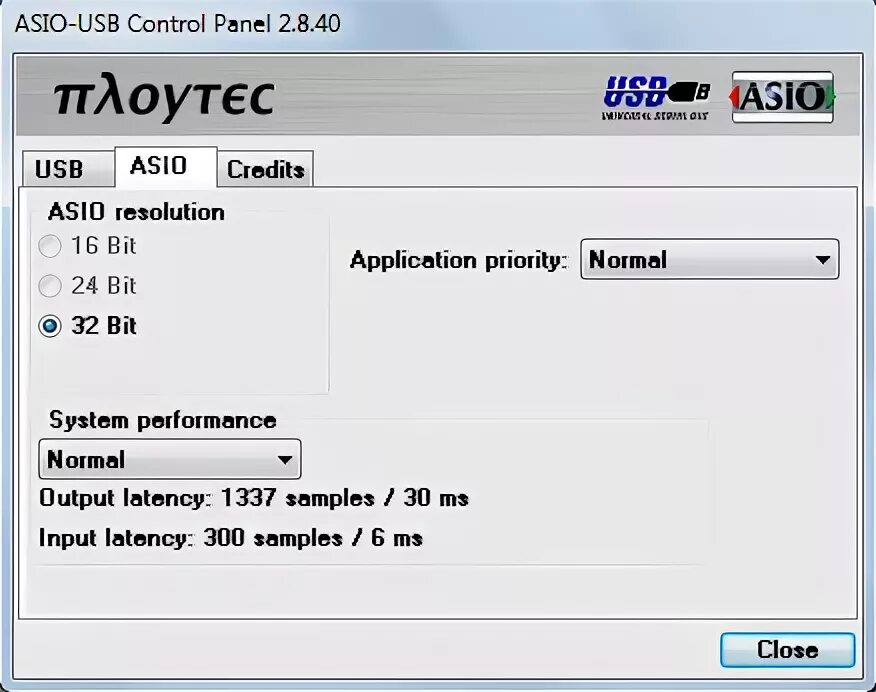Viewport: 876px width, 692px height.
Task: Open the System performance dropdown
Action: 170,459
